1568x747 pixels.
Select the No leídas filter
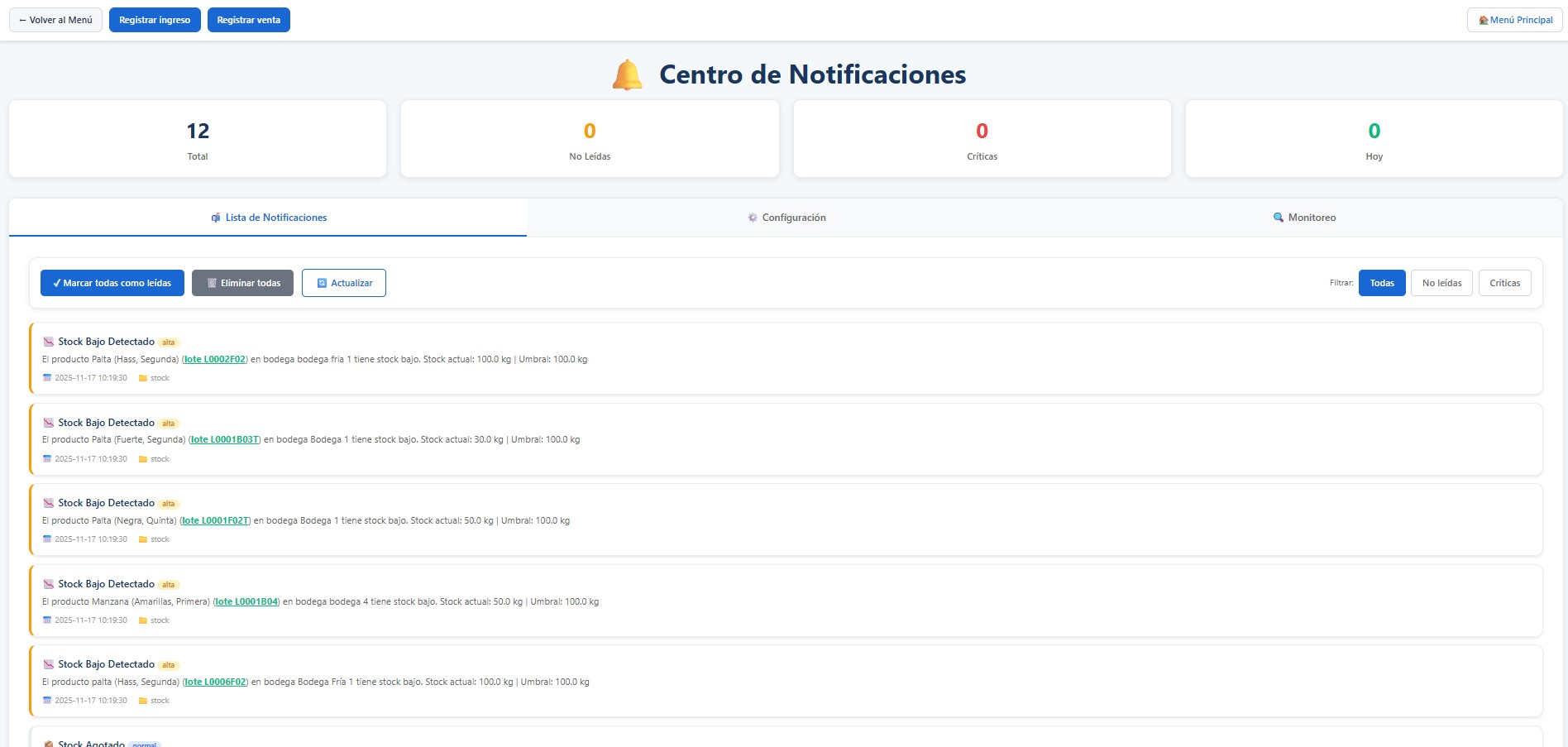(1441, 282)
